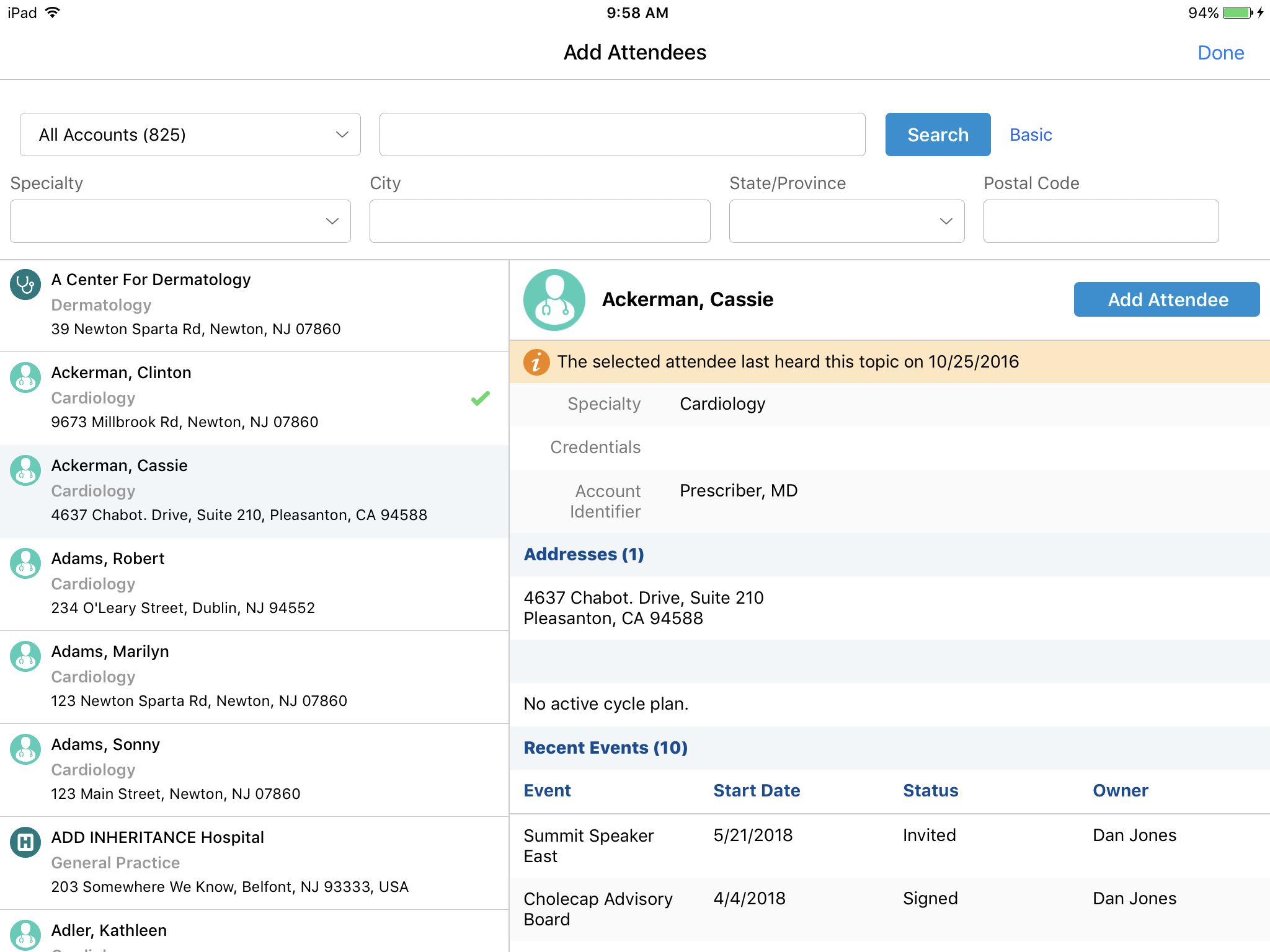Tap Done in the top right
The width and height of the screenshot is (1270, 952).
click(1220, 53)
